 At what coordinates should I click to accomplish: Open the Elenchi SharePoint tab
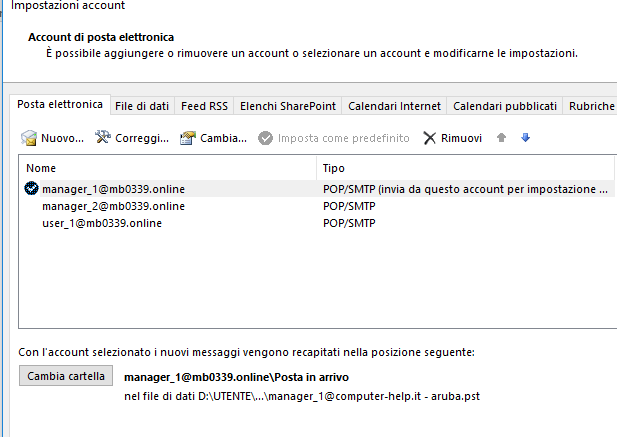288,106
